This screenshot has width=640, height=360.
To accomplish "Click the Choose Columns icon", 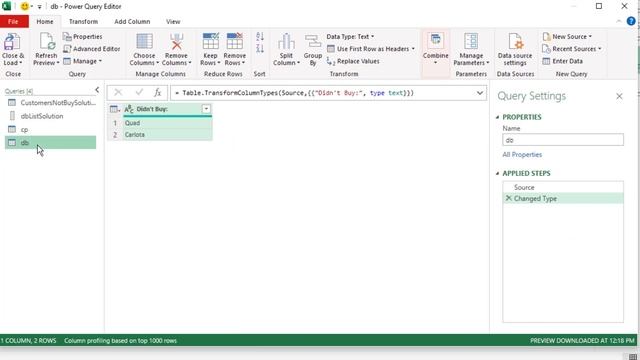I will tap(144, 42).
